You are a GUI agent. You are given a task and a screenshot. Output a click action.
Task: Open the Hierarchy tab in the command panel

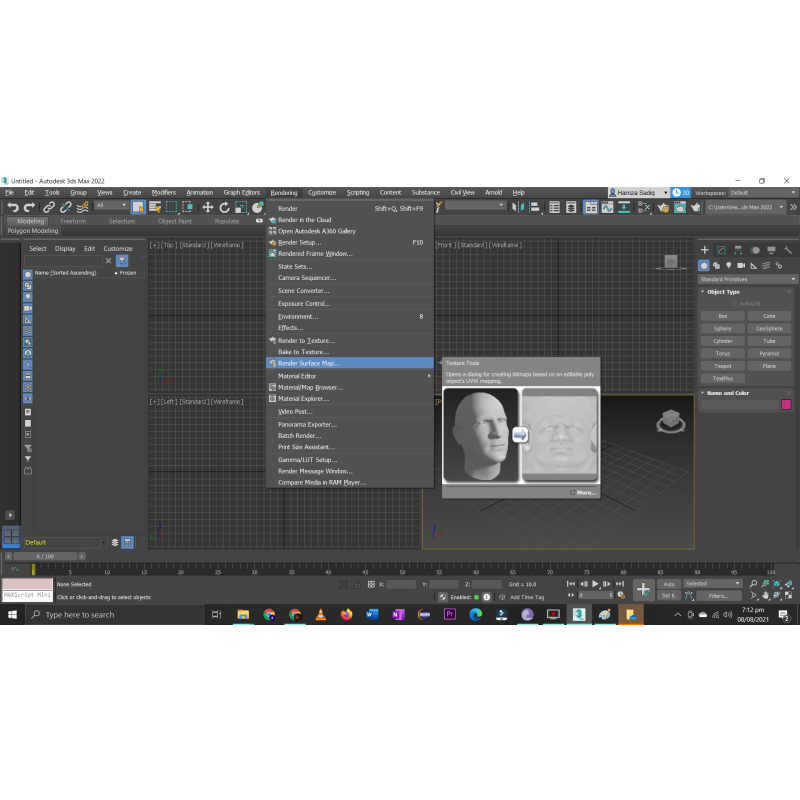(x=738, y=250)
